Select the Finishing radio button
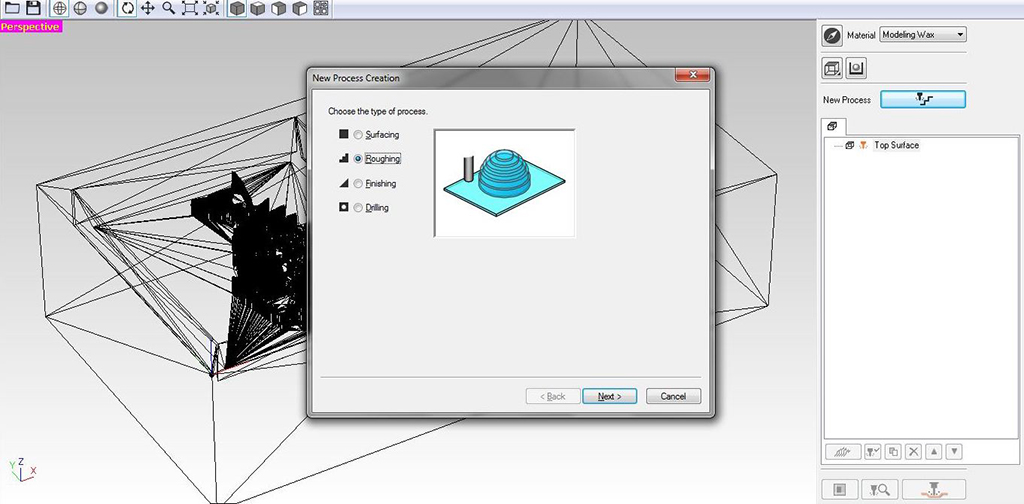Screen dimensions: 1024x504 [357, 184]
